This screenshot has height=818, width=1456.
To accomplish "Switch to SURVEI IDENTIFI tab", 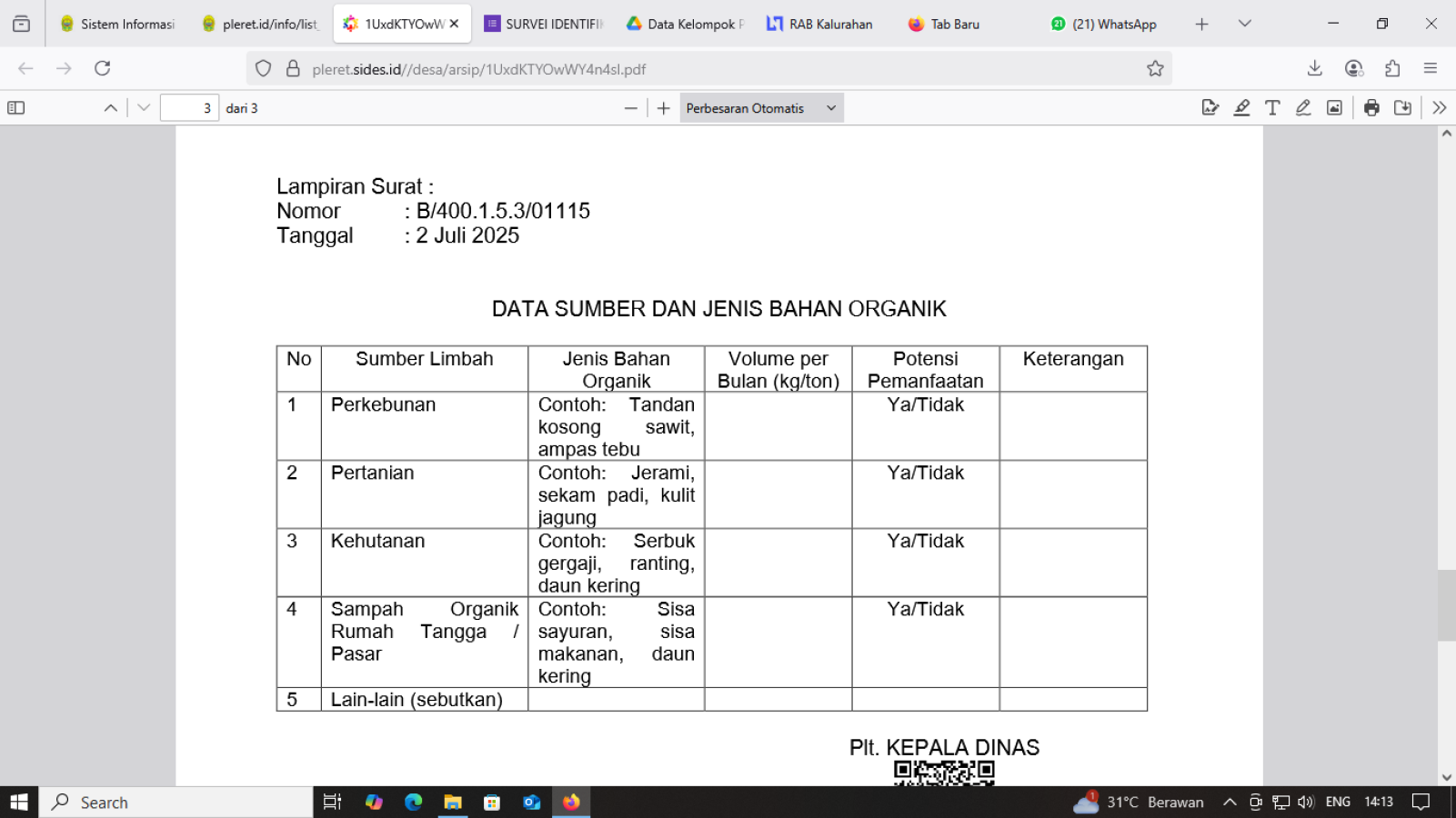I will (544, 25).
